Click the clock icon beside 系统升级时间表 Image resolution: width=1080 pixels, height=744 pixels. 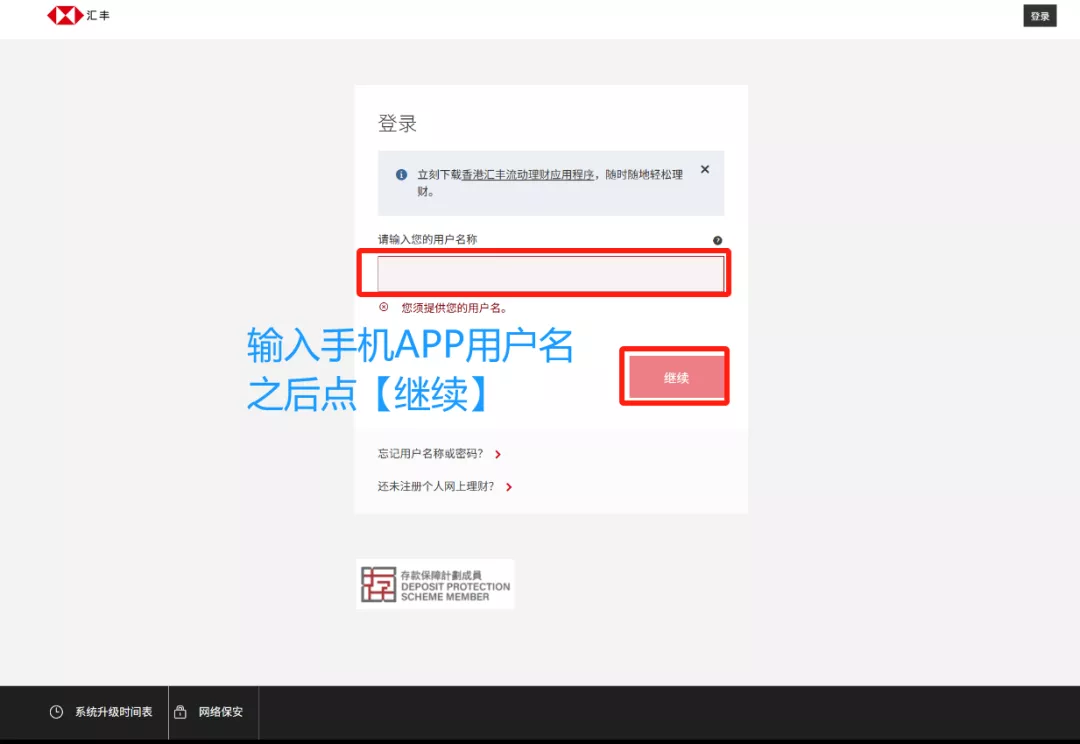tap(55, 712)
